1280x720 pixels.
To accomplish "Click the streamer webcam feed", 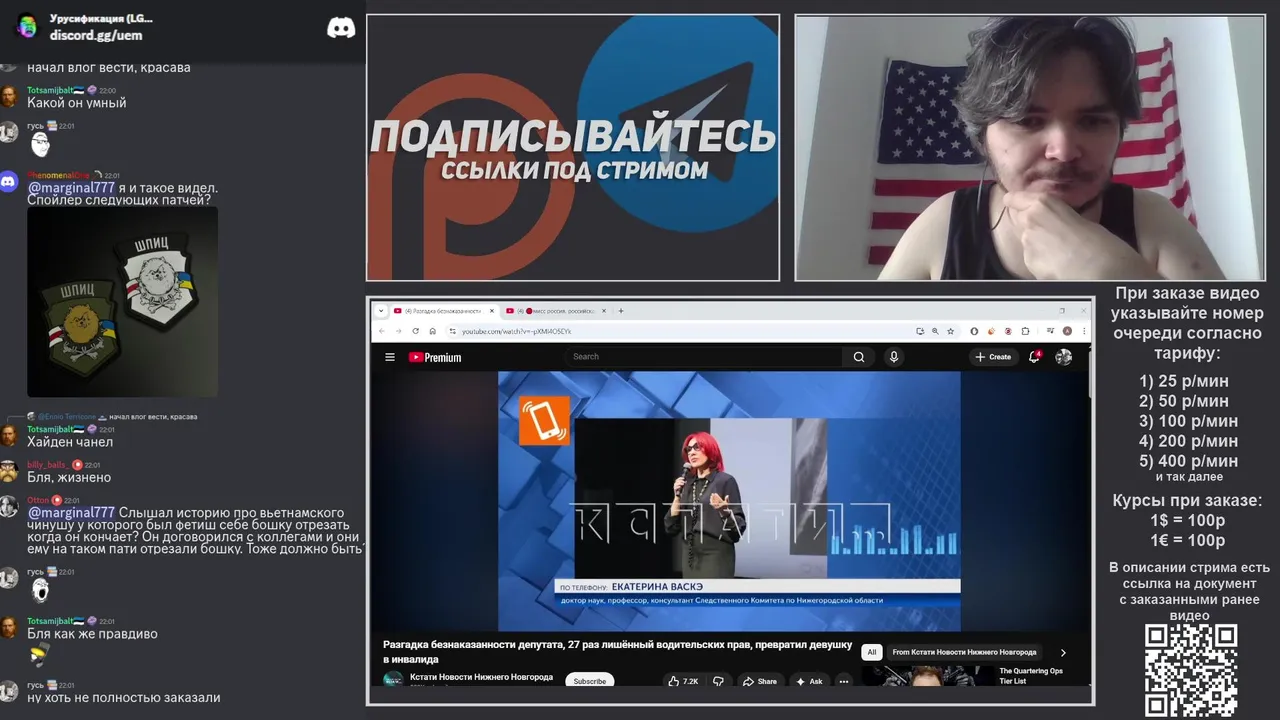I will point(1030,147).
